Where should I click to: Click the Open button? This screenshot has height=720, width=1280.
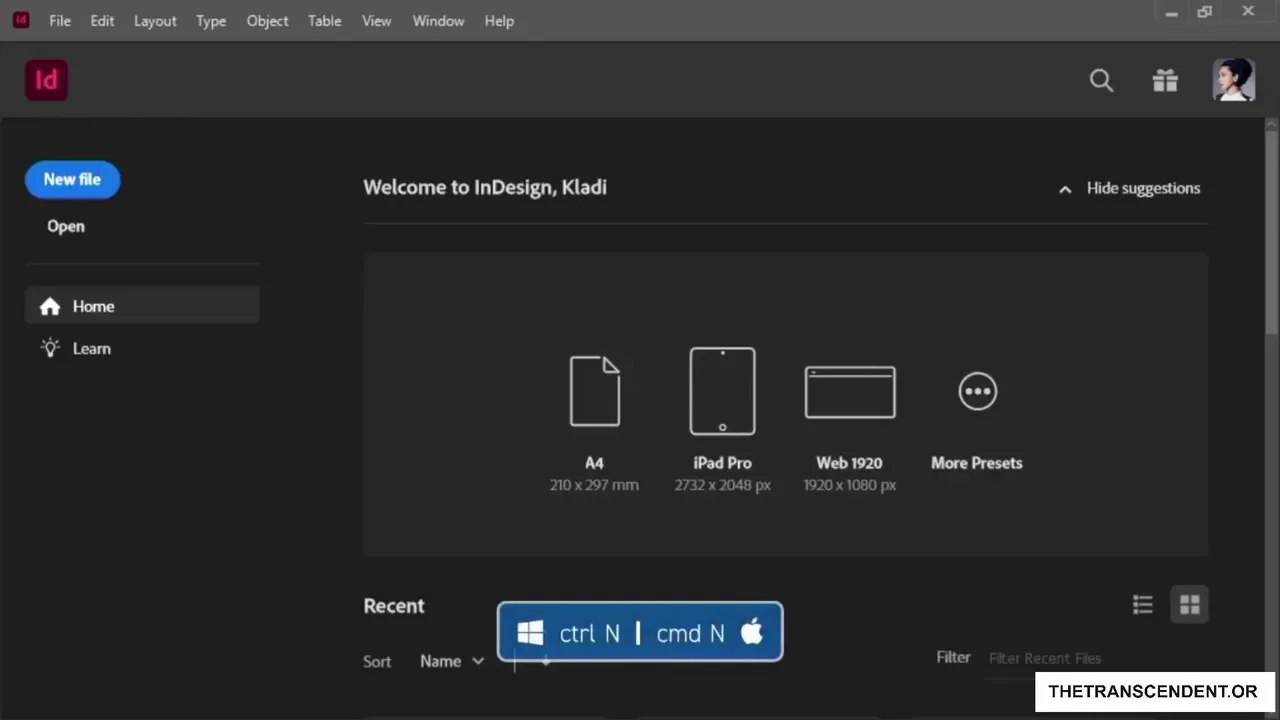(x=66, y=226)
